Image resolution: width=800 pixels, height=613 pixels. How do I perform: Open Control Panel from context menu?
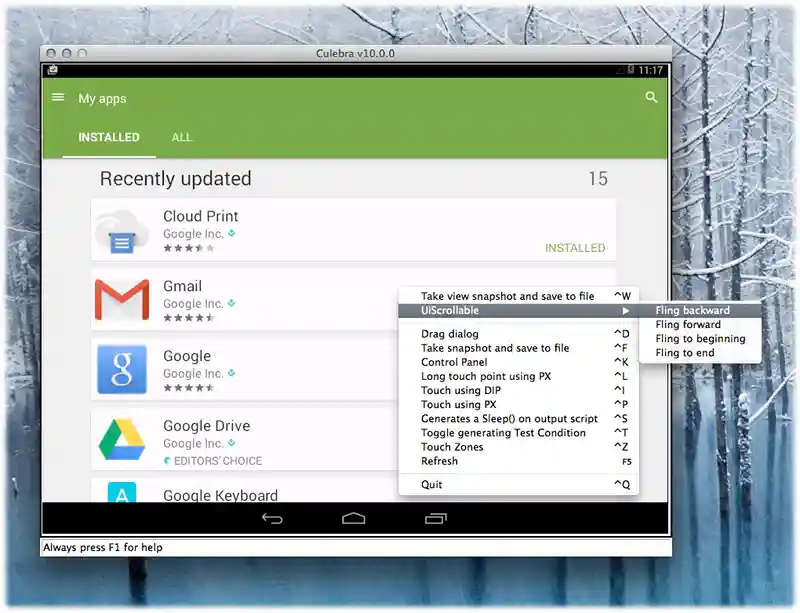(518, 362)
